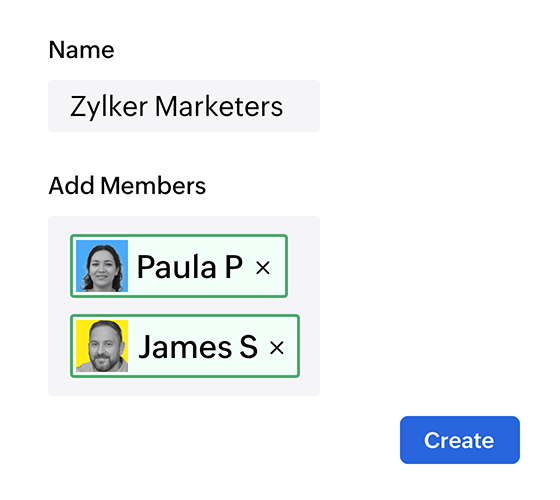This screenshot has height=500, width=560.
Task: Click the blue background of Paula's avatar
Action: click(81, 250)
